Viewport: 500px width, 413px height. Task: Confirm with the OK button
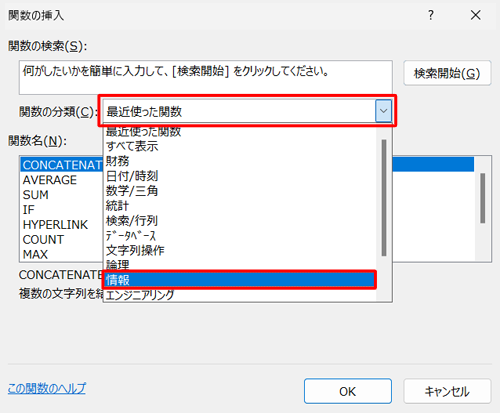pos(348,391)
